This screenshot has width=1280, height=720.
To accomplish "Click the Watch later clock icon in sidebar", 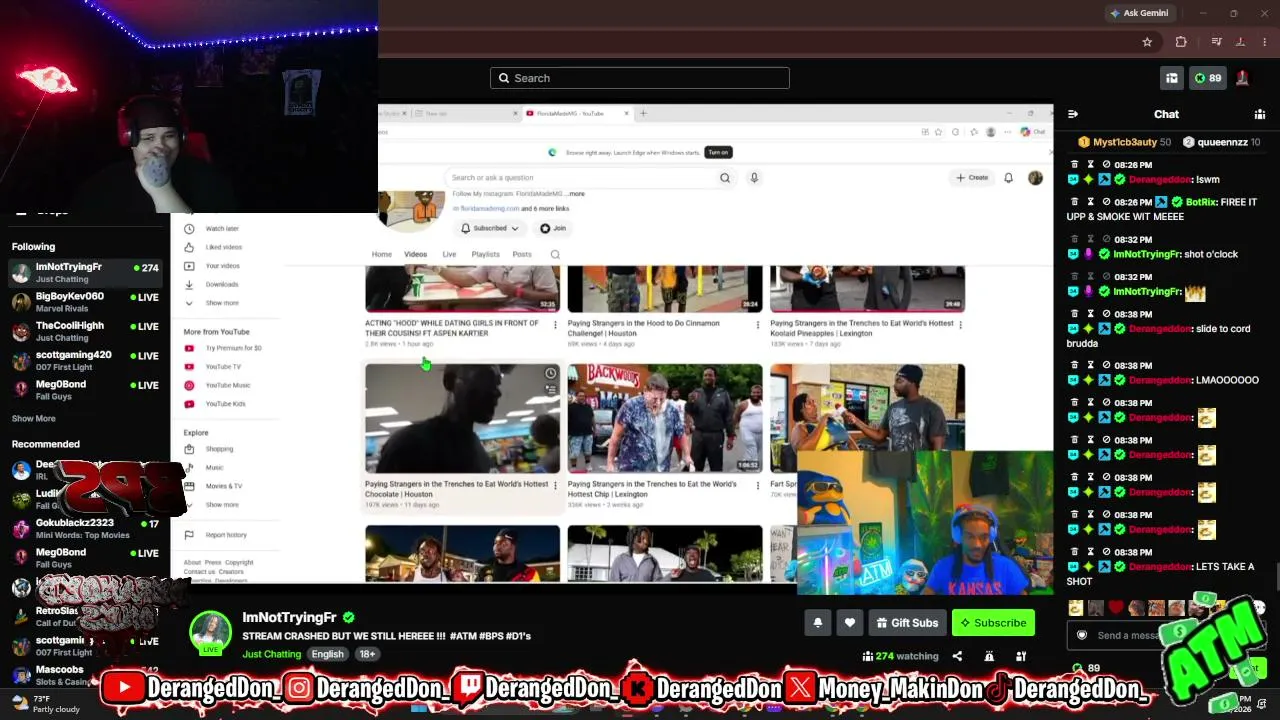I will point(189,229).
